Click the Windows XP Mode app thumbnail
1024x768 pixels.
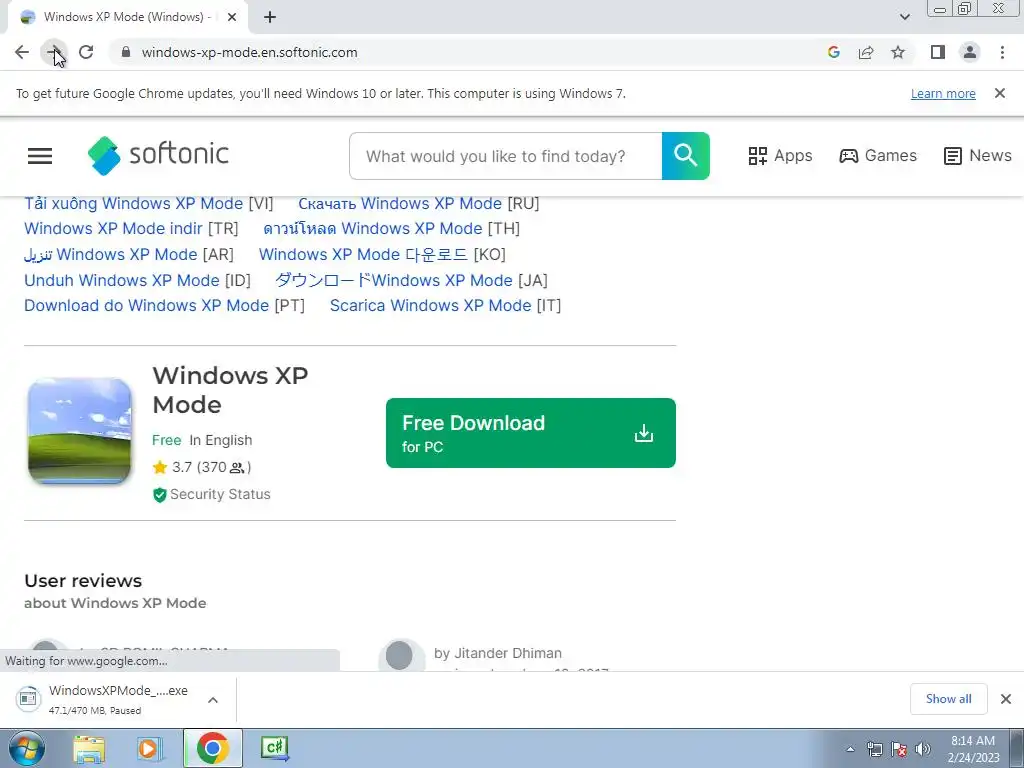coord(80,431)
